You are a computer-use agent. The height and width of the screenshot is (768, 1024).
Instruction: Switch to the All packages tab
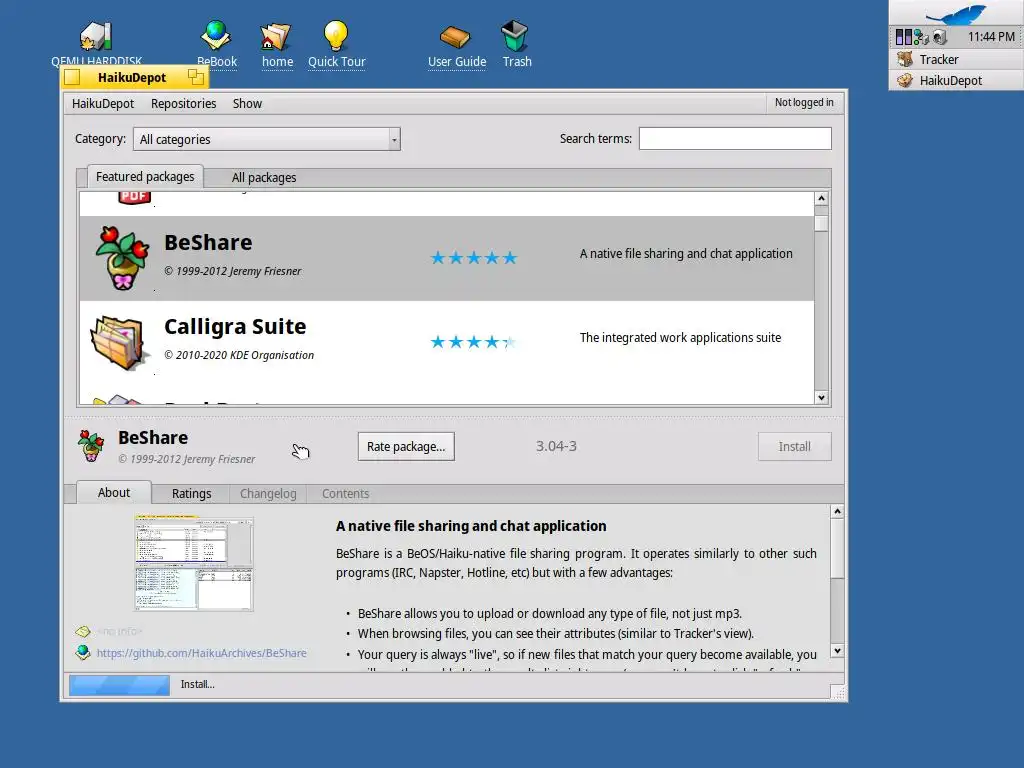pos(264,178)
